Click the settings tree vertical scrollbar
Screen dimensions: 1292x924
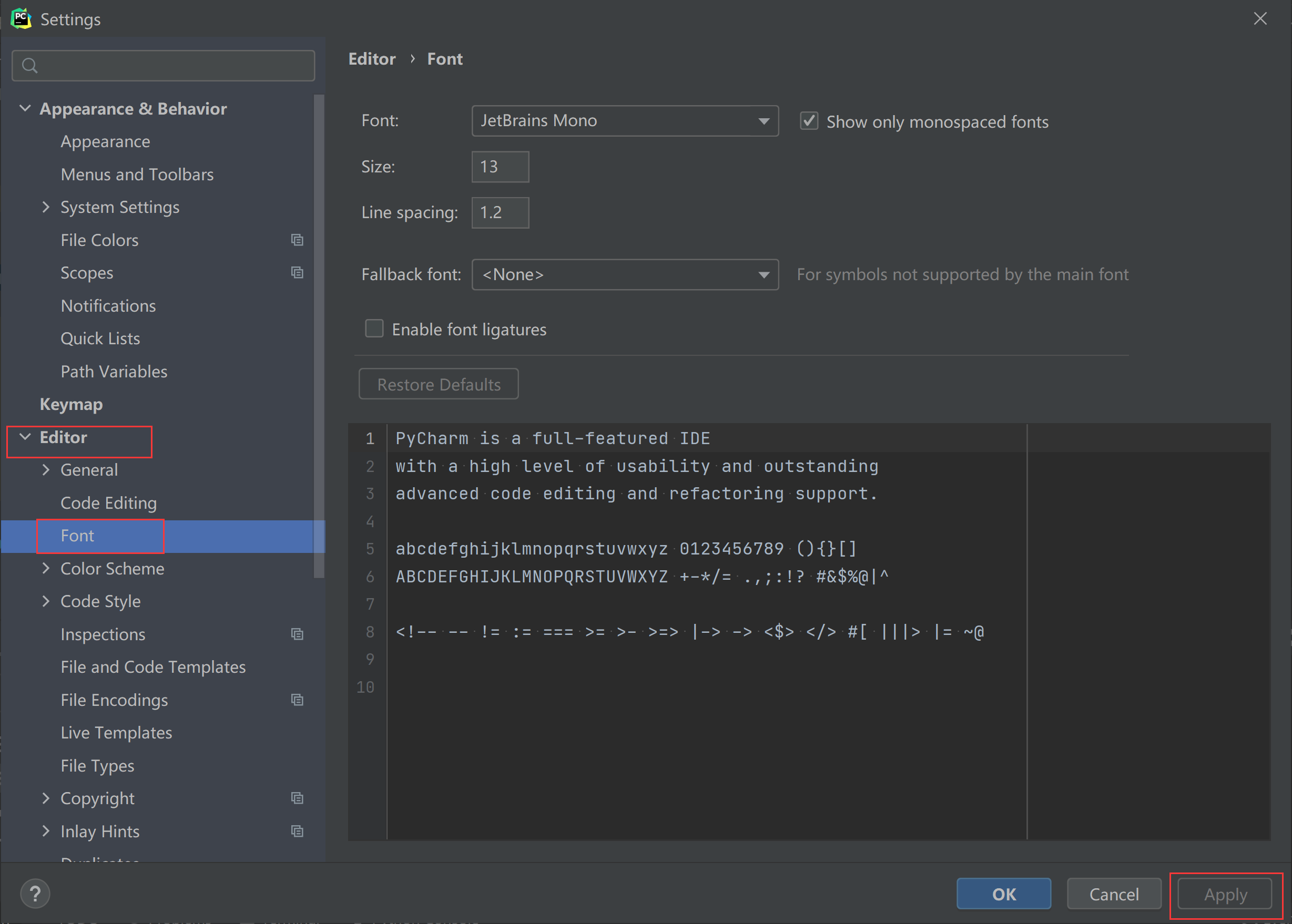pos(319,337)
